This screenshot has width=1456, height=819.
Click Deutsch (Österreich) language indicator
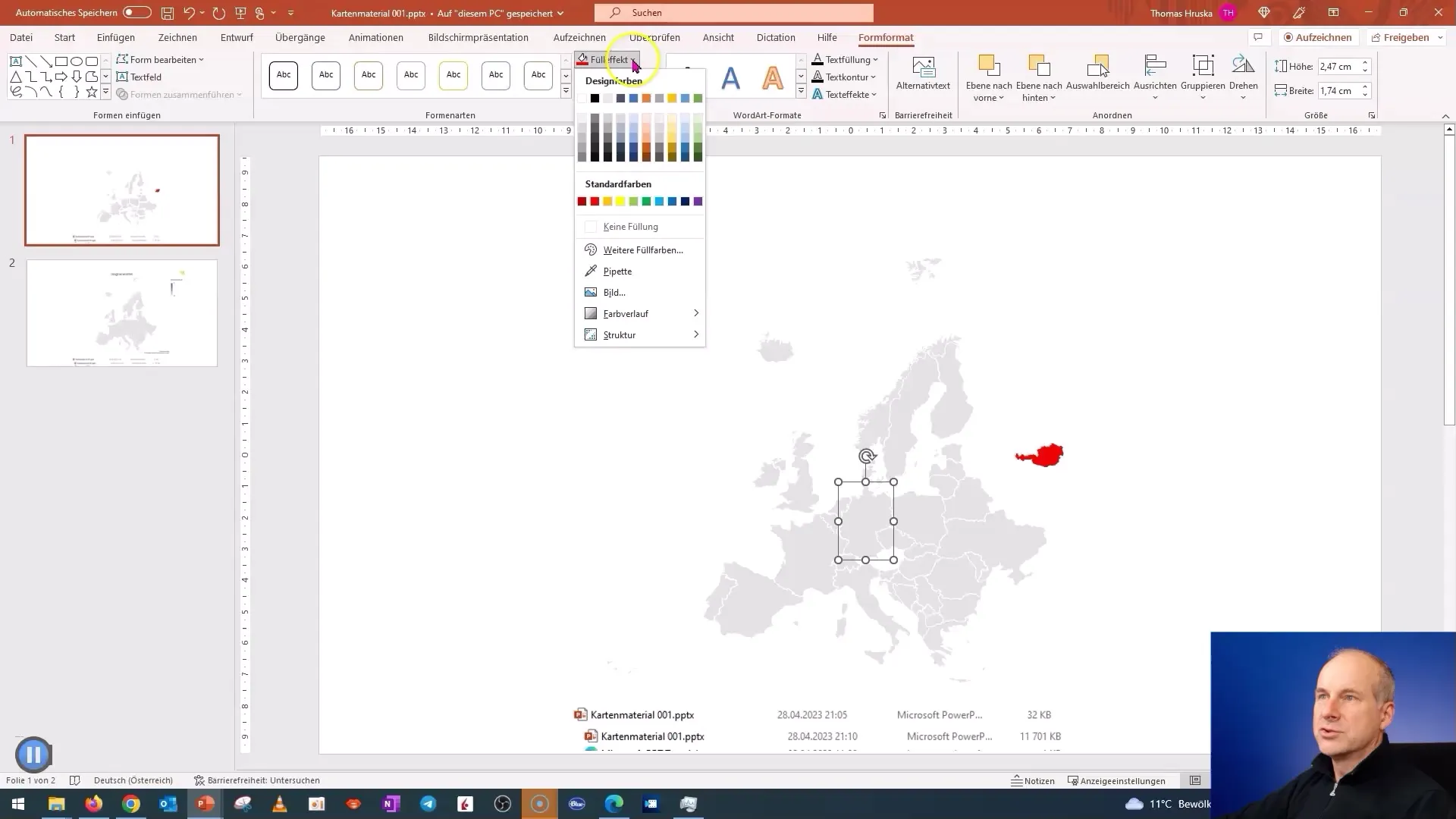pos(133,780)
